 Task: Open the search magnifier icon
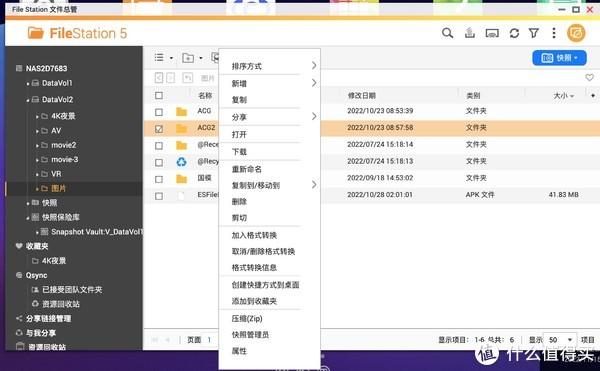pos(447,33)
